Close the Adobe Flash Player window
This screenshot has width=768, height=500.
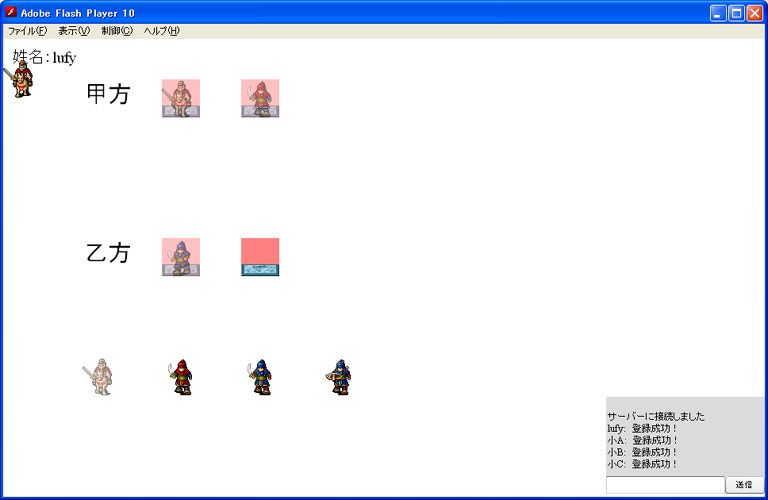click(755, 13)
